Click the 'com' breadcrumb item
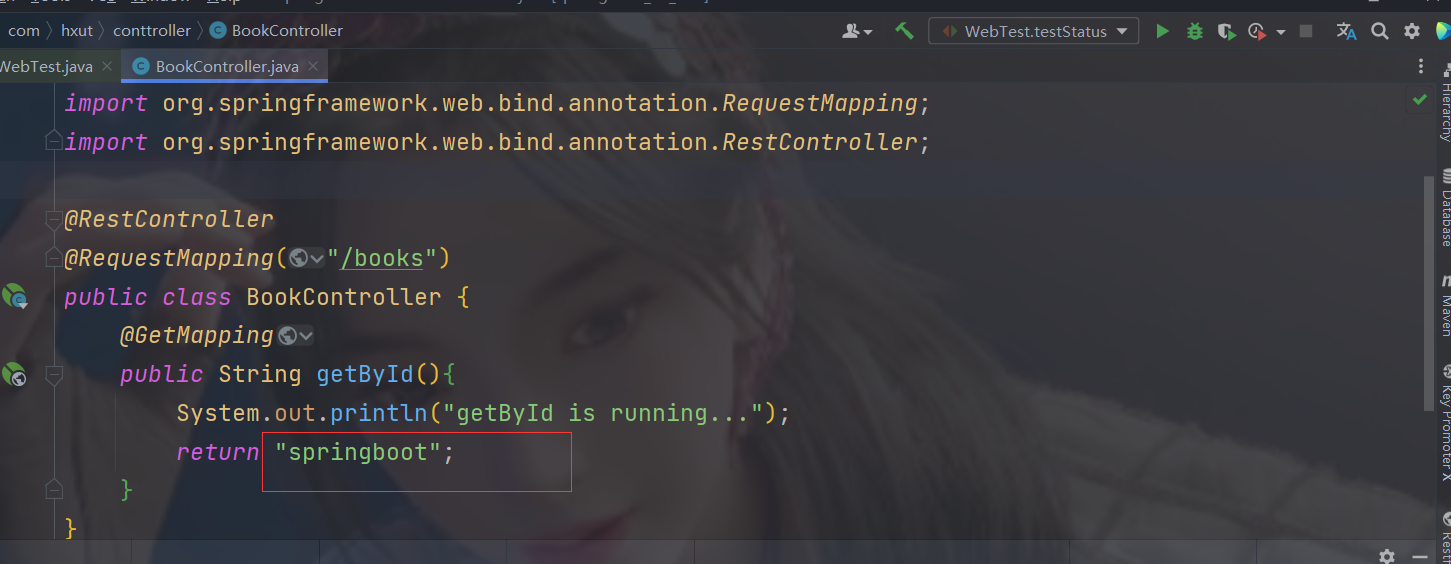1451x564 pixels. (x=24, y=31)
